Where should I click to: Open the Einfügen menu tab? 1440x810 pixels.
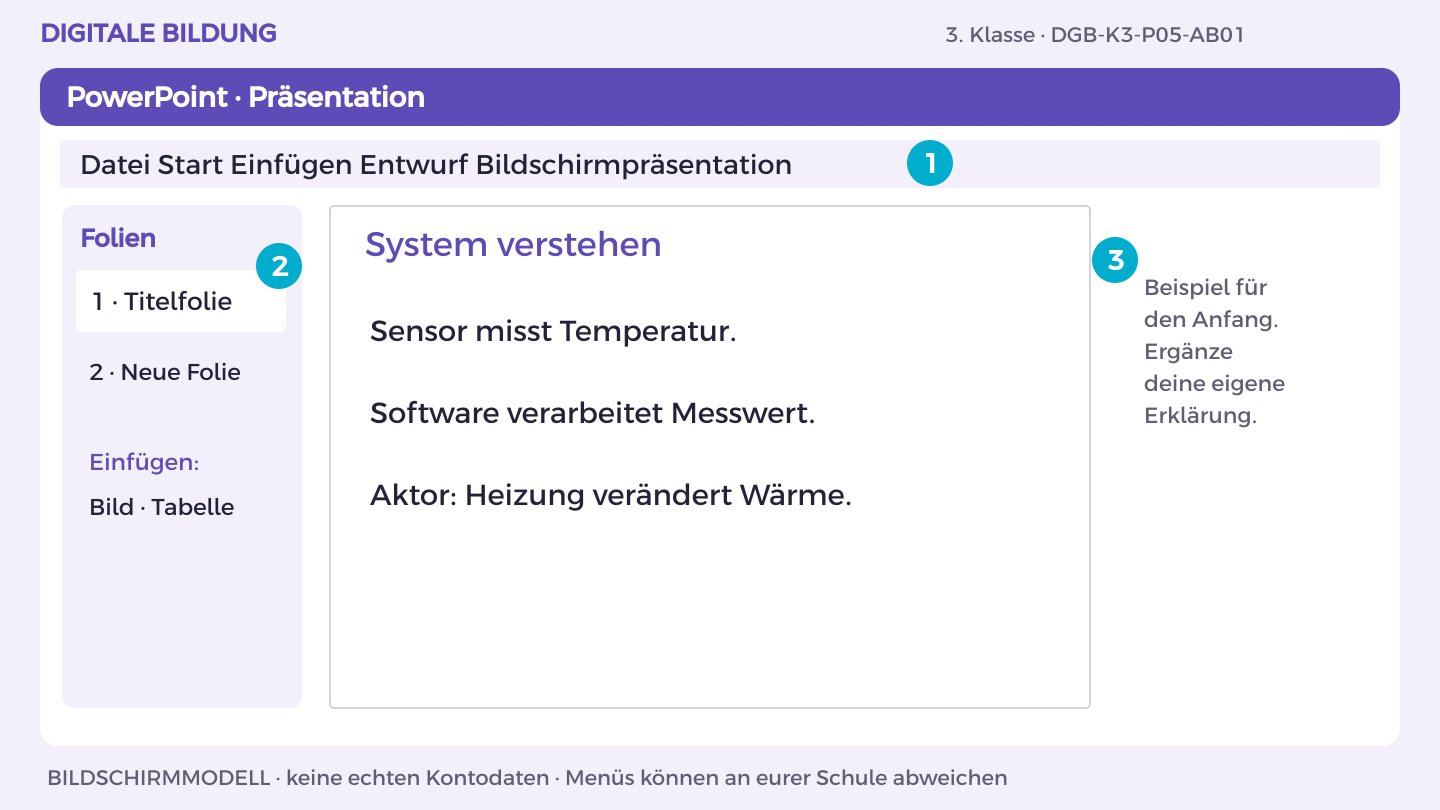(x=292, y=165)
